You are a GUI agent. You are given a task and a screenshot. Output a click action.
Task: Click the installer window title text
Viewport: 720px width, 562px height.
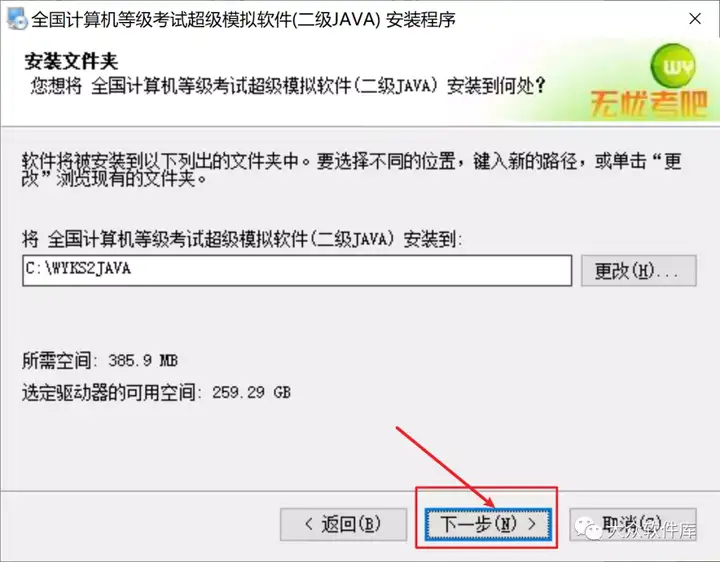click(243, 20)
